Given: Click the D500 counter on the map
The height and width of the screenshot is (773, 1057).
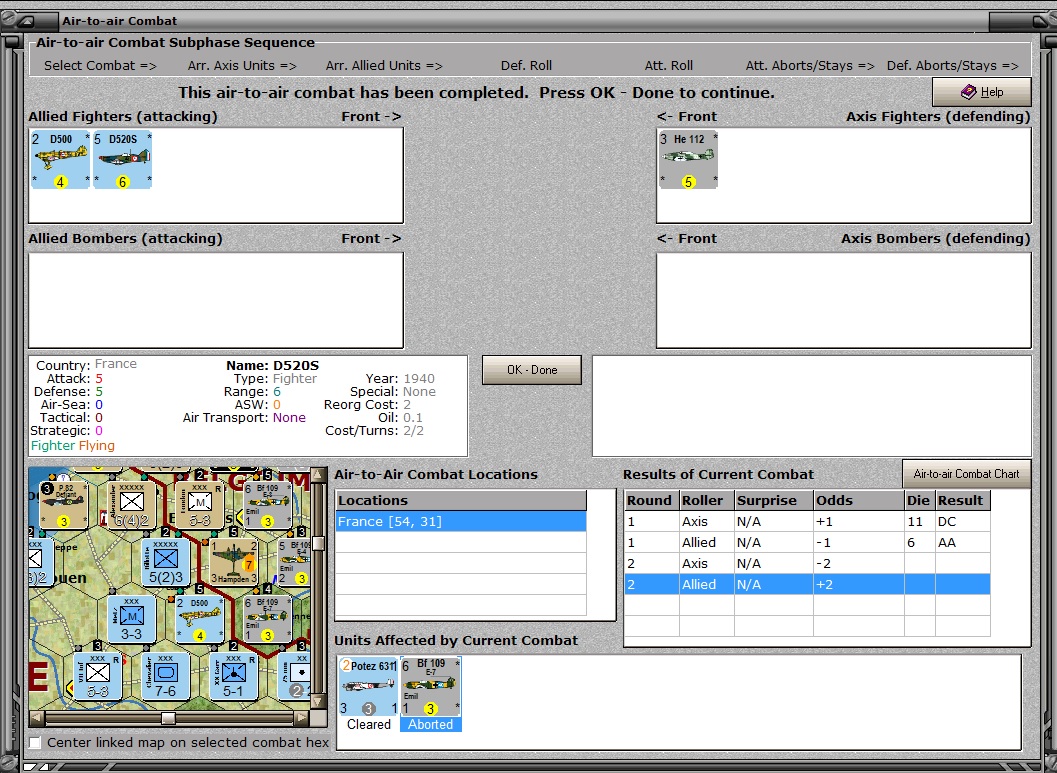Looking at the screenshot, I should pyautogui.click(x=200, y=619).
